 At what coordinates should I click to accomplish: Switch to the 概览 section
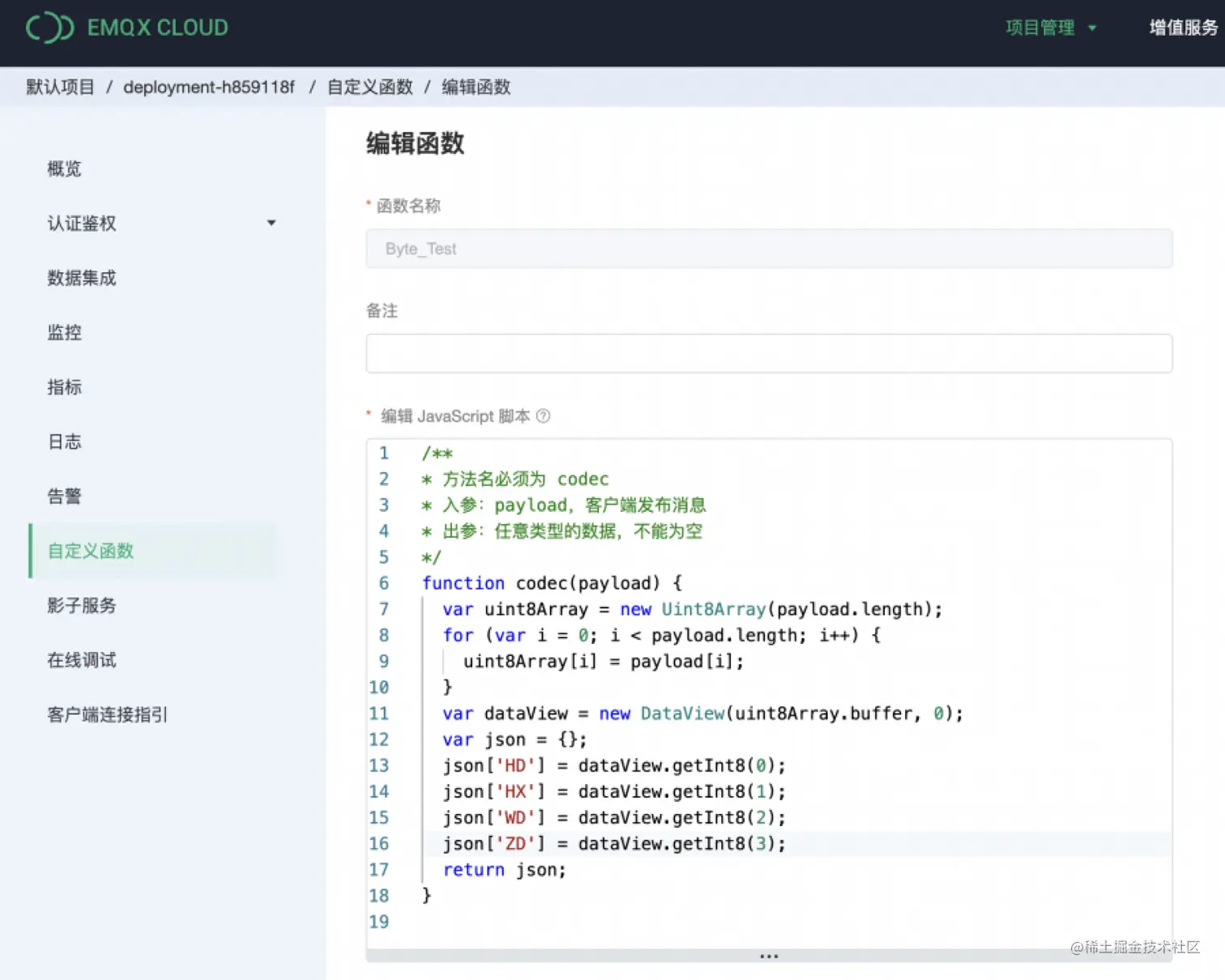[64, 168]
